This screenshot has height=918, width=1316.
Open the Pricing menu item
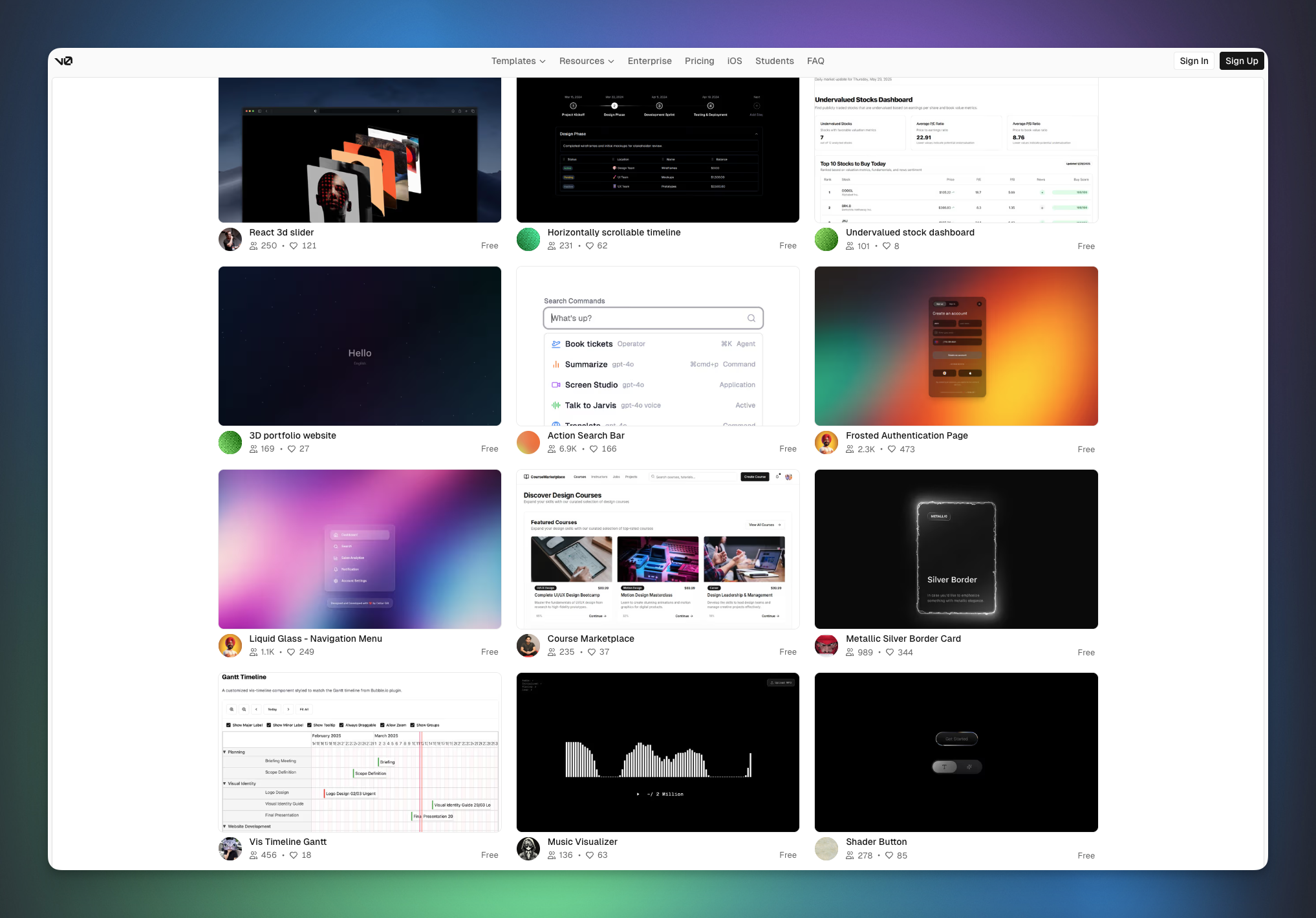[699, 61]
